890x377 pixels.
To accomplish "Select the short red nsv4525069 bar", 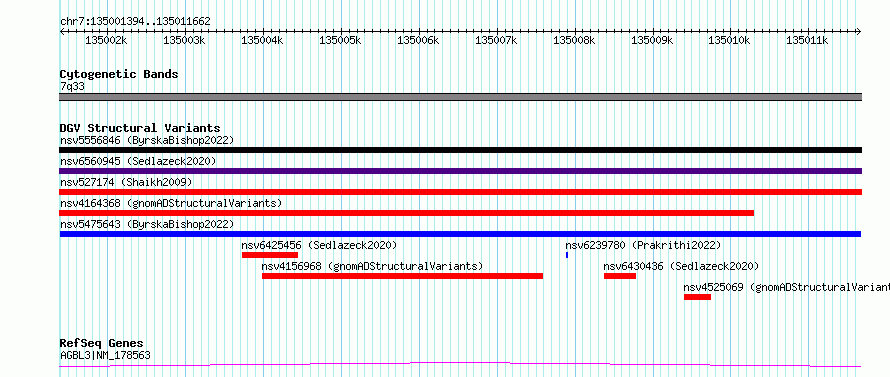I will click(698, 297).
